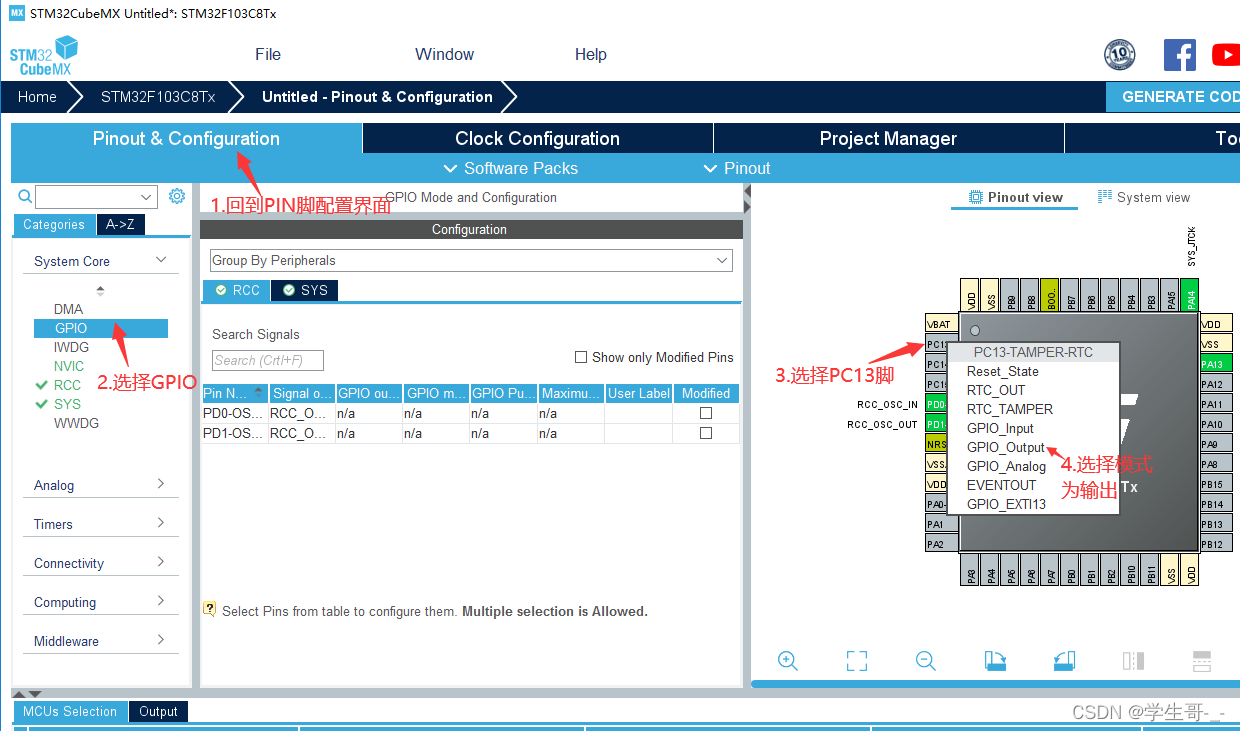Click the STM32CubeMX logo
Viewport: 1240px width, 731px height.
[x=44, y=57]
